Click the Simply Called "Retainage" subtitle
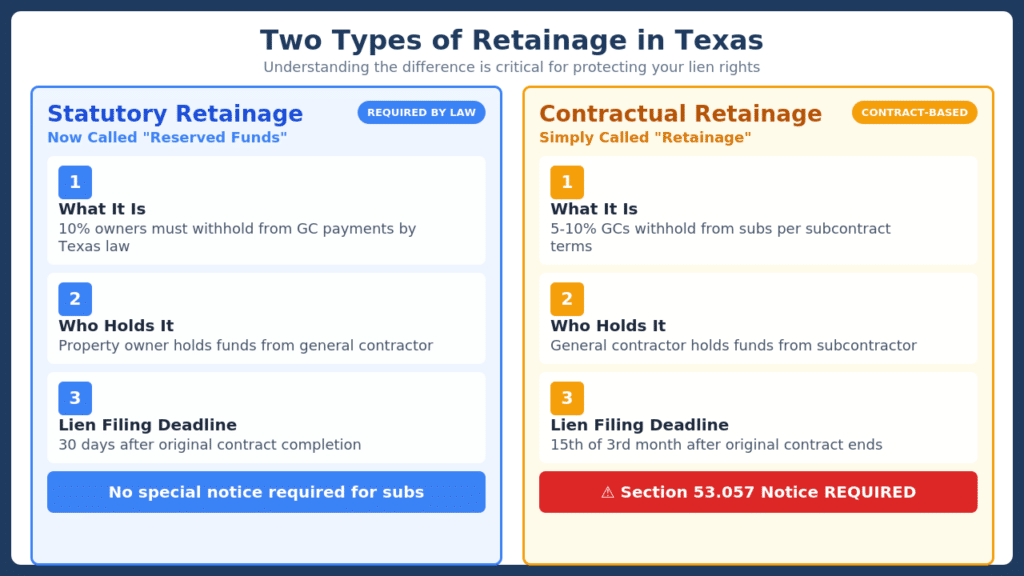 [x=645, y=137]
